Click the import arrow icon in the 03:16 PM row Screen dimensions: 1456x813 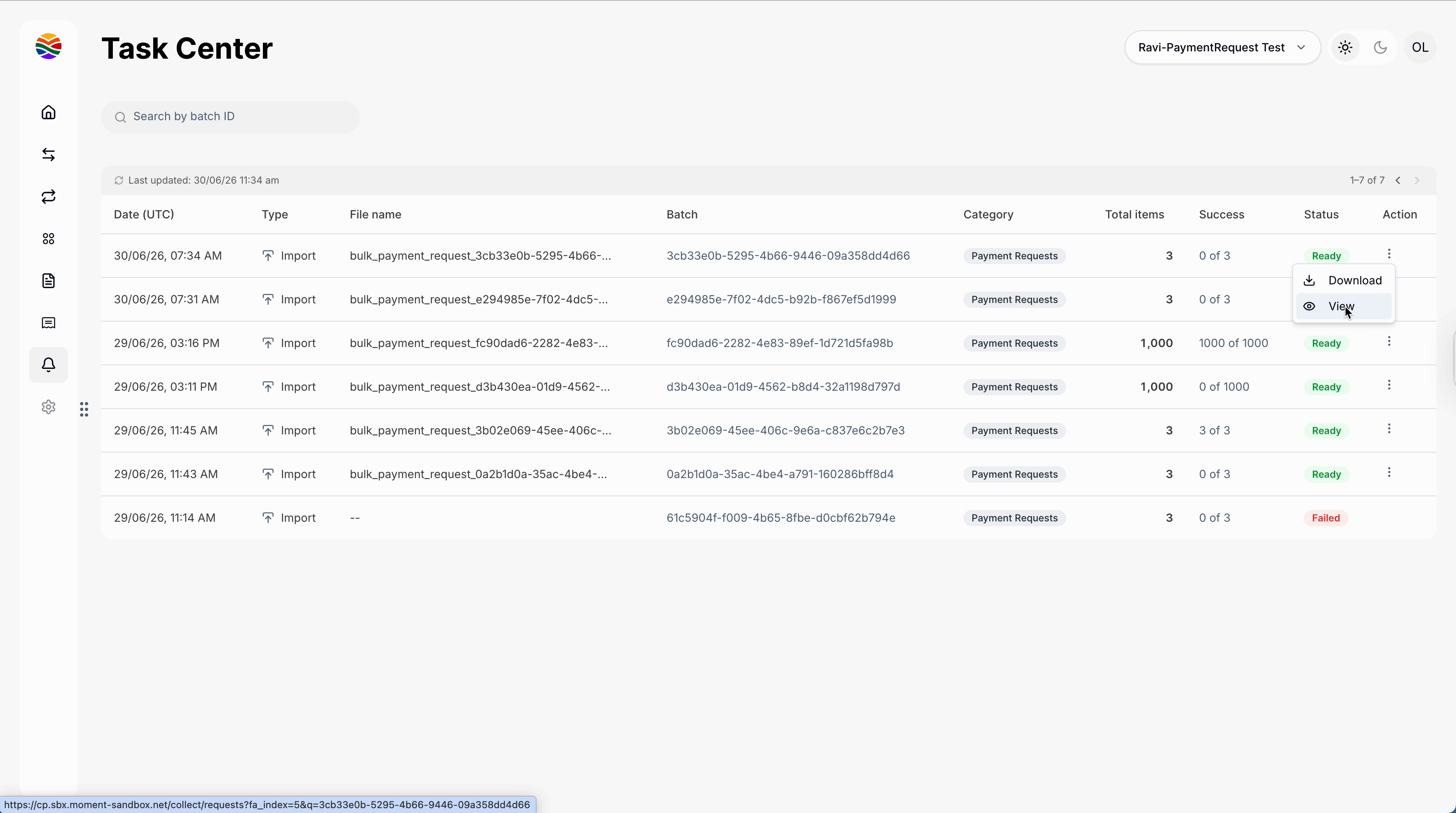click(268, 343)
